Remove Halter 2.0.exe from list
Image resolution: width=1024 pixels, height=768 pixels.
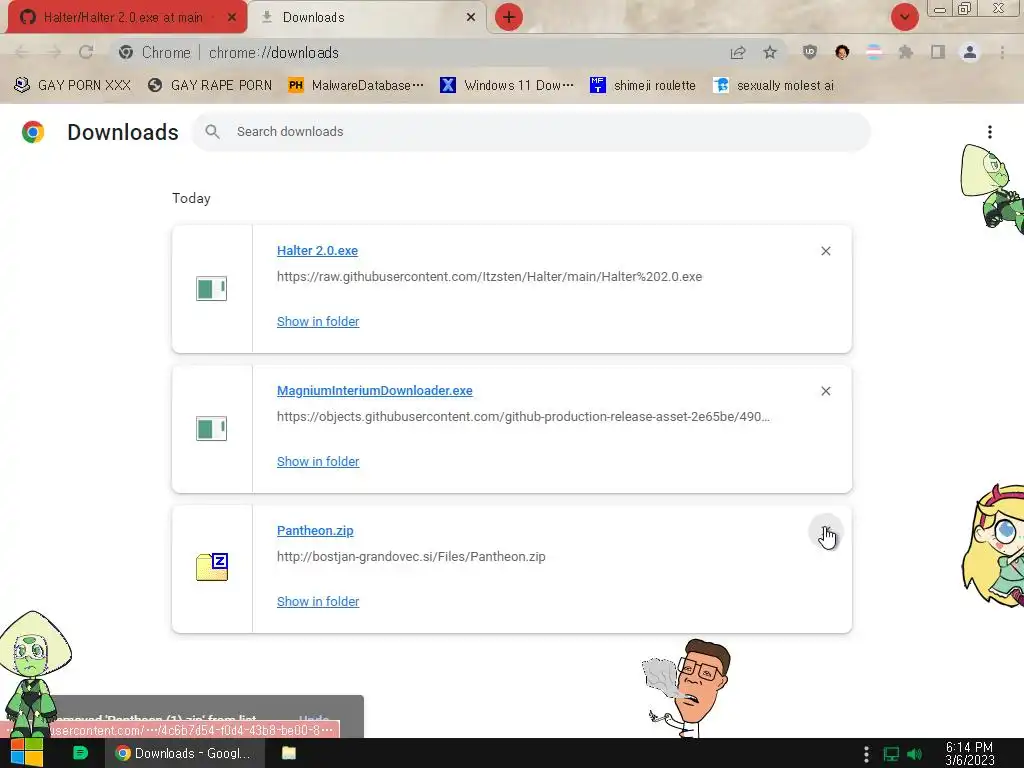pos(825,251)
